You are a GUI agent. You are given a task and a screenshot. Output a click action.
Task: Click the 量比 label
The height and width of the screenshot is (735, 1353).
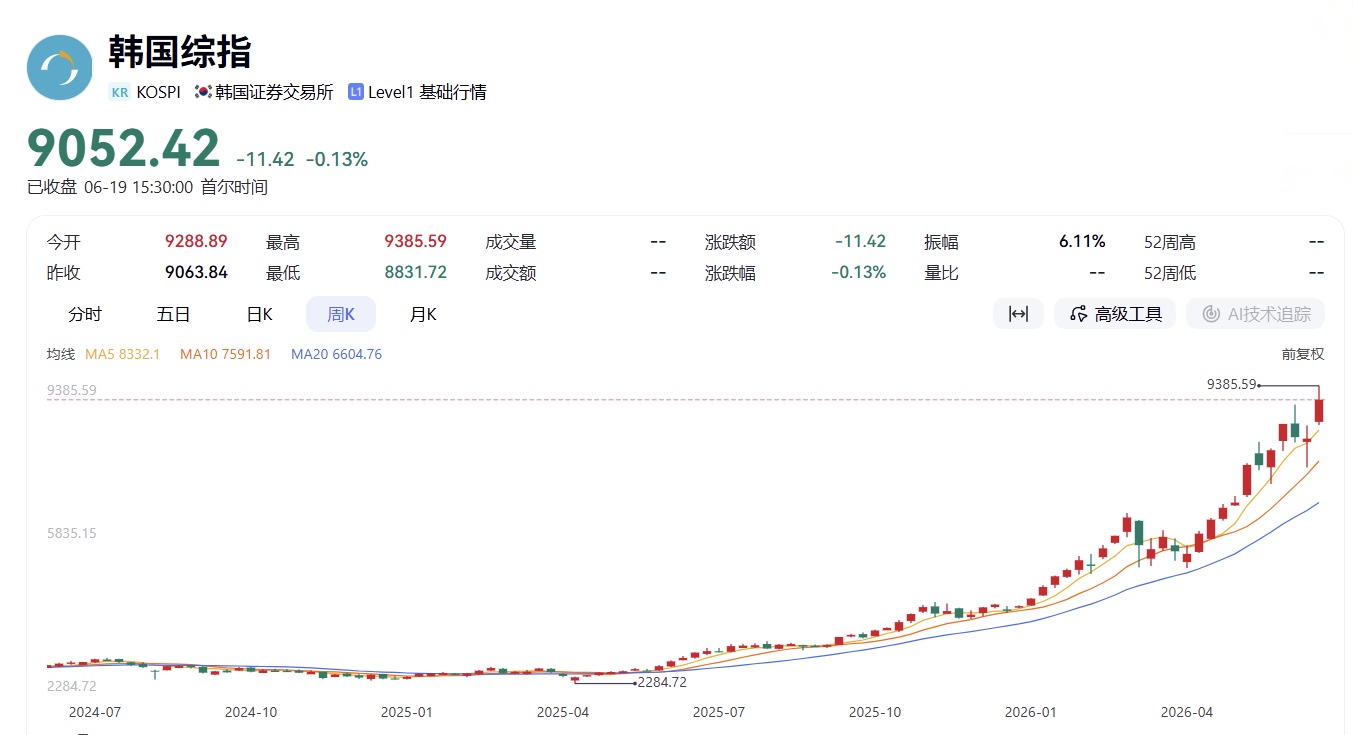pos(941,273)
